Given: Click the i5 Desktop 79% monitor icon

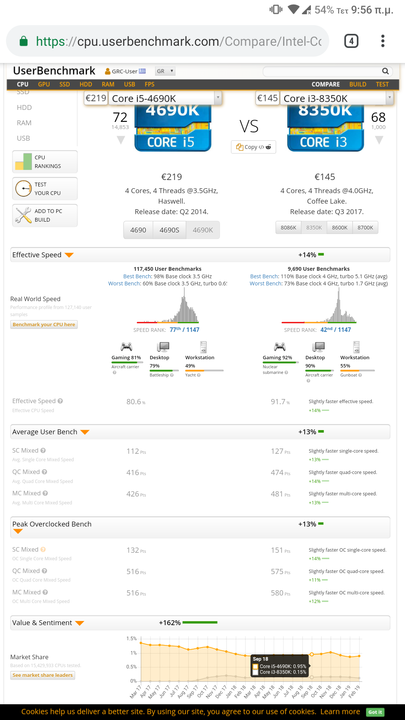Looking at the screenshot, I should [x=163, y=347].
